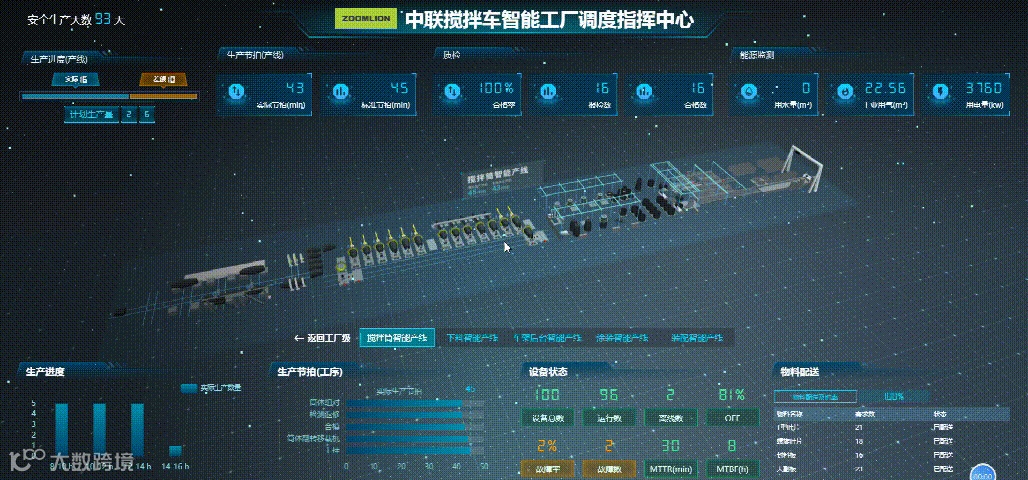Click the topmost process takt bar
1028x480 pixels.
tap(405, 403)
